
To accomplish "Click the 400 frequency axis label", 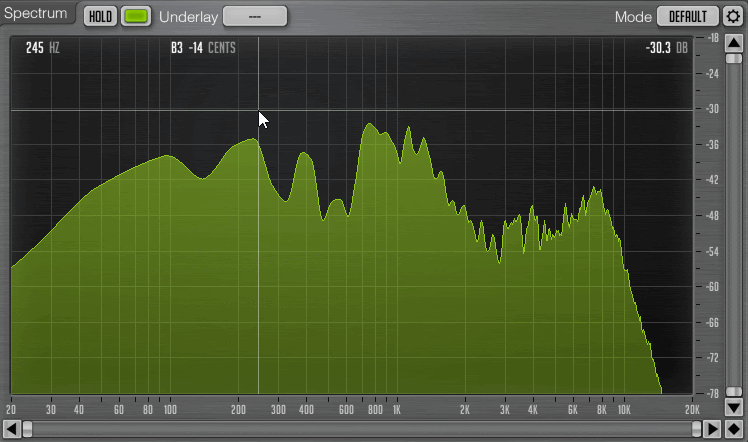I will (x=306, y=410).
